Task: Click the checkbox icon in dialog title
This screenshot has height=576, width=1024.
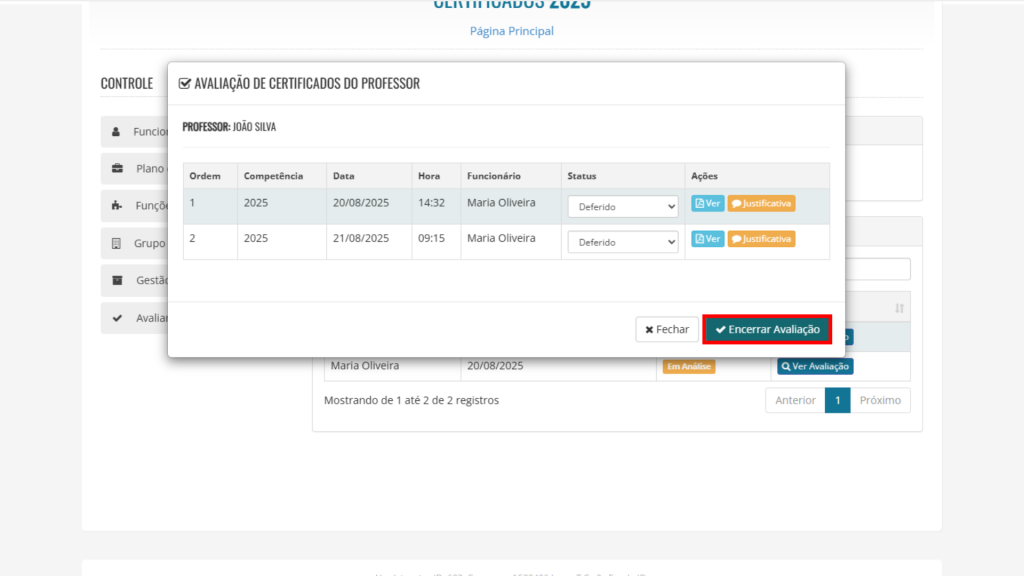Action: pos(185,83)
